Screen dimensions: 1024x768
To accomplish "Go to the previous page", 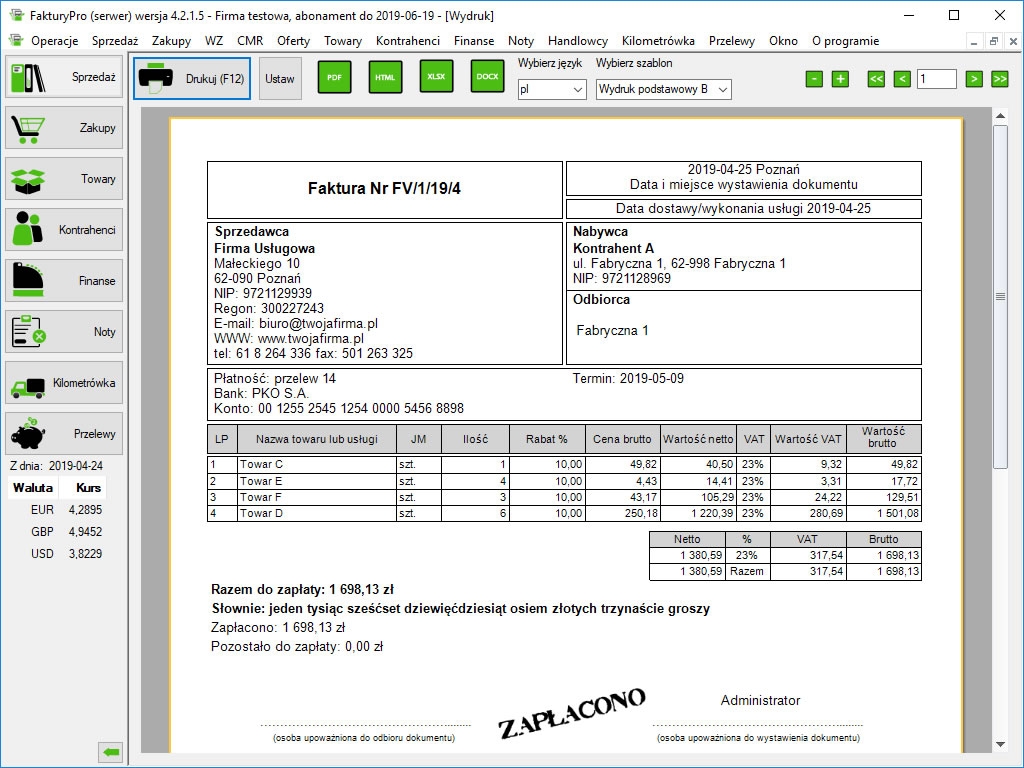I will click(902, 79).
